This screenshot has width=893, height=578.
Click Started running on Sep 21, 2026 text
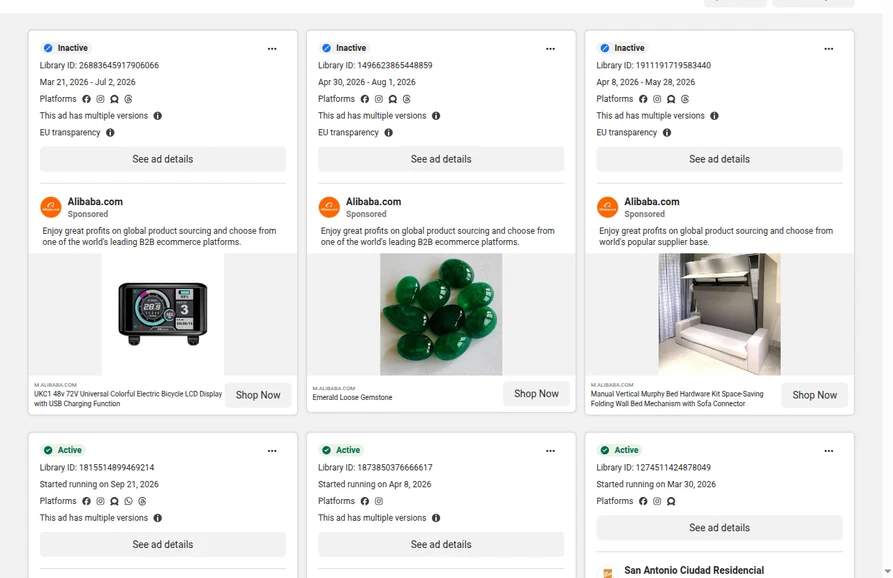(99, 484)
